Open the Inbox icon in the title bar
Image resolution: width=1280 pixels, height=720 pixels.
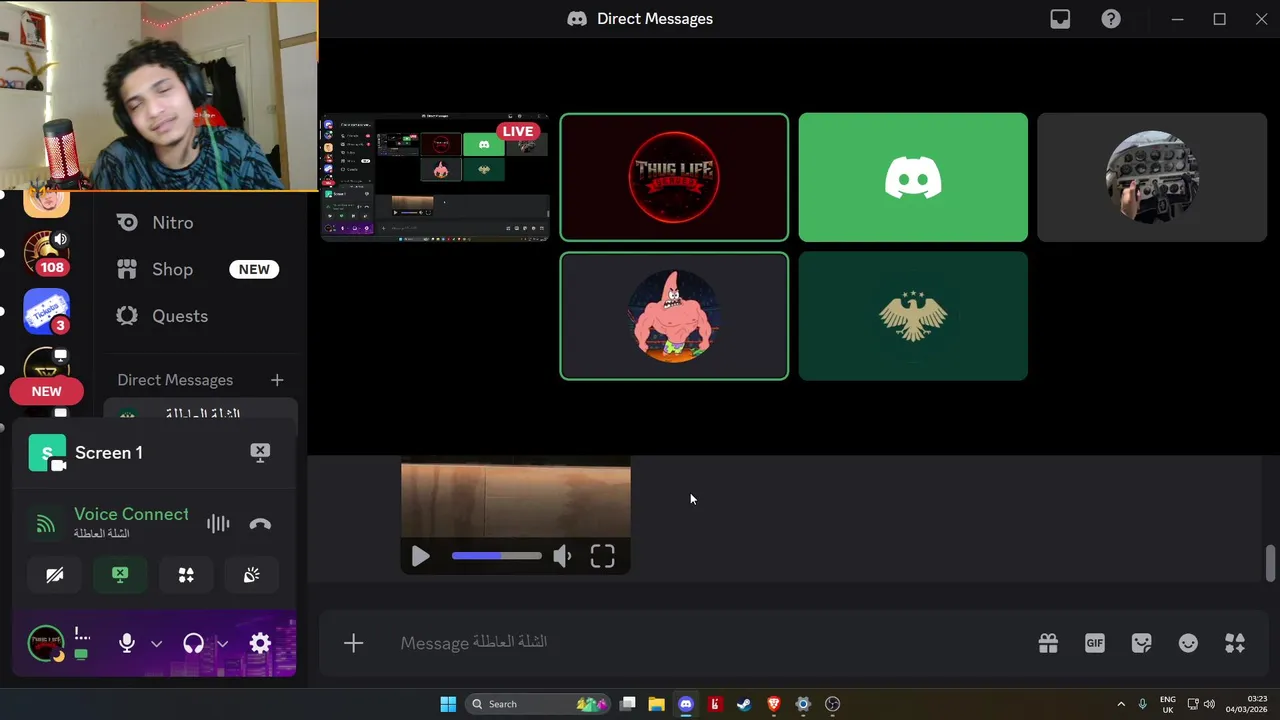point(1060,19)
